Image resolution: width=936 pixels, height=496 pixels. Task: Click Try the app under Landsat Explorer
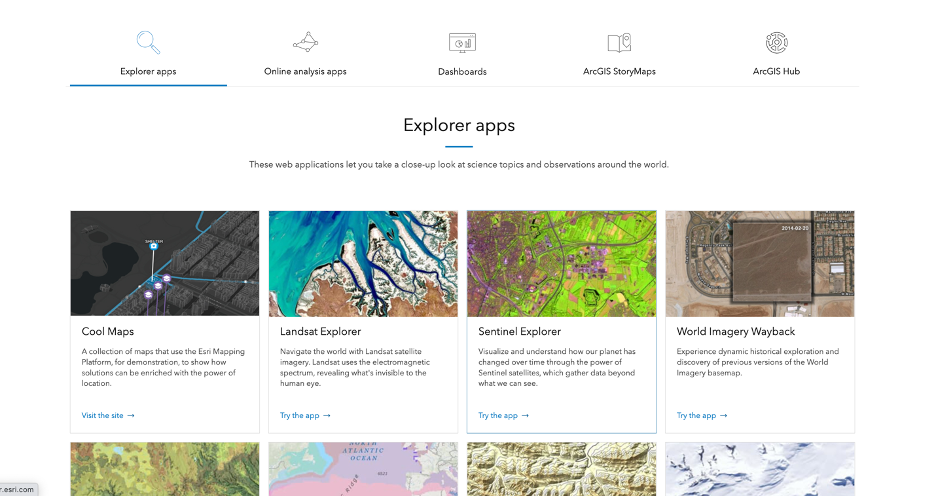click(x=305, y=415)
